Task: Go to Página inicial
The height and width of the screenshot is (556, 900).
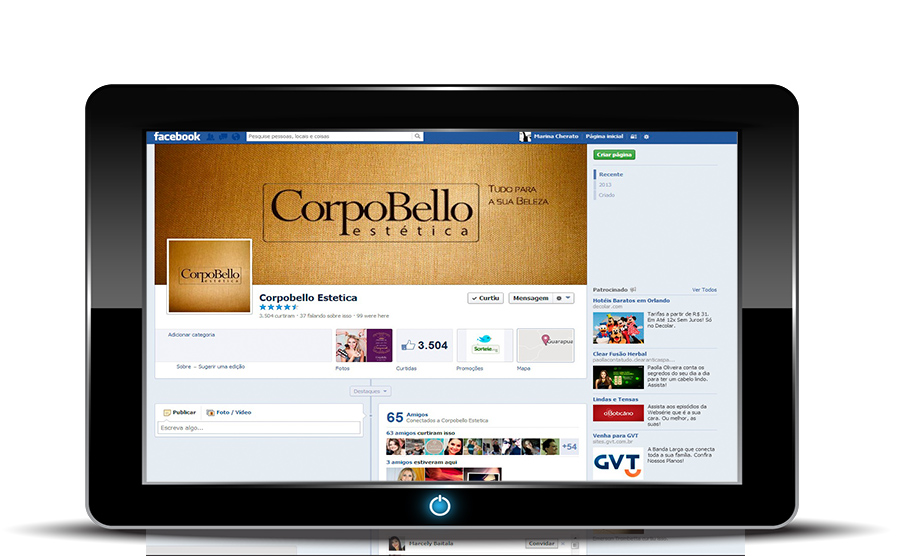Action: 604,137
